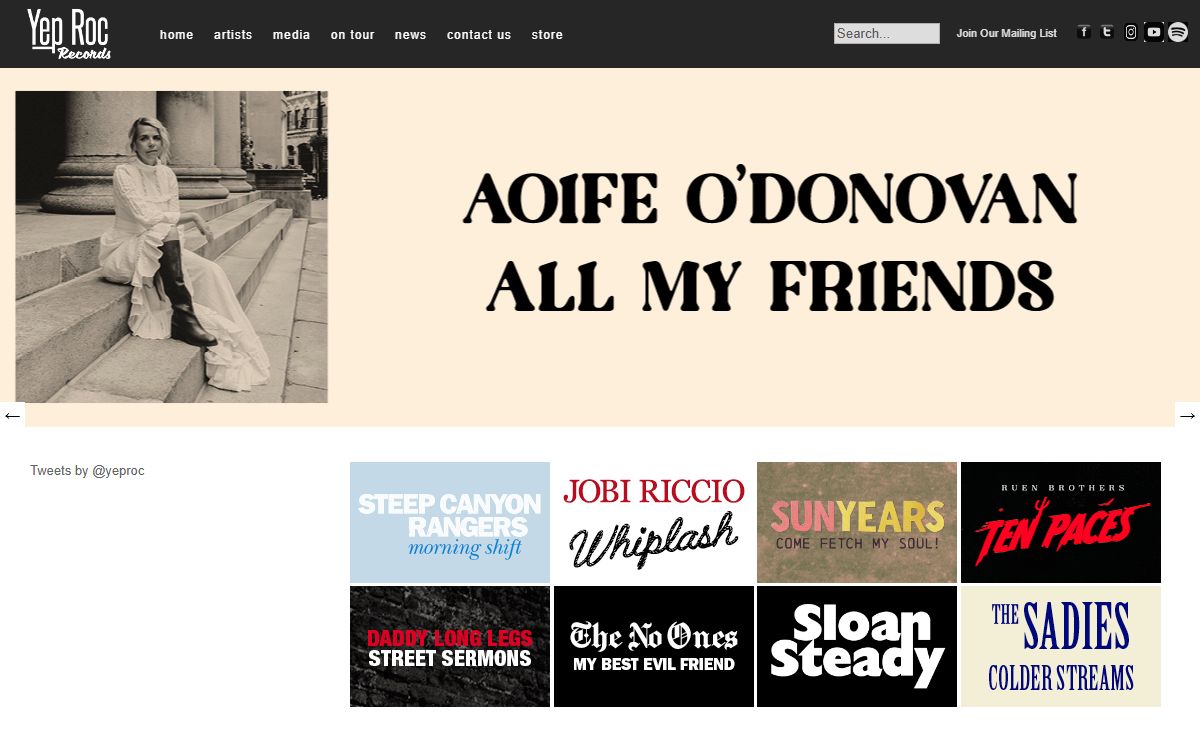Open The Sadies Colder Streams tile
Viewport: 1200px width, 740px height.
[x=1061, y=647]
